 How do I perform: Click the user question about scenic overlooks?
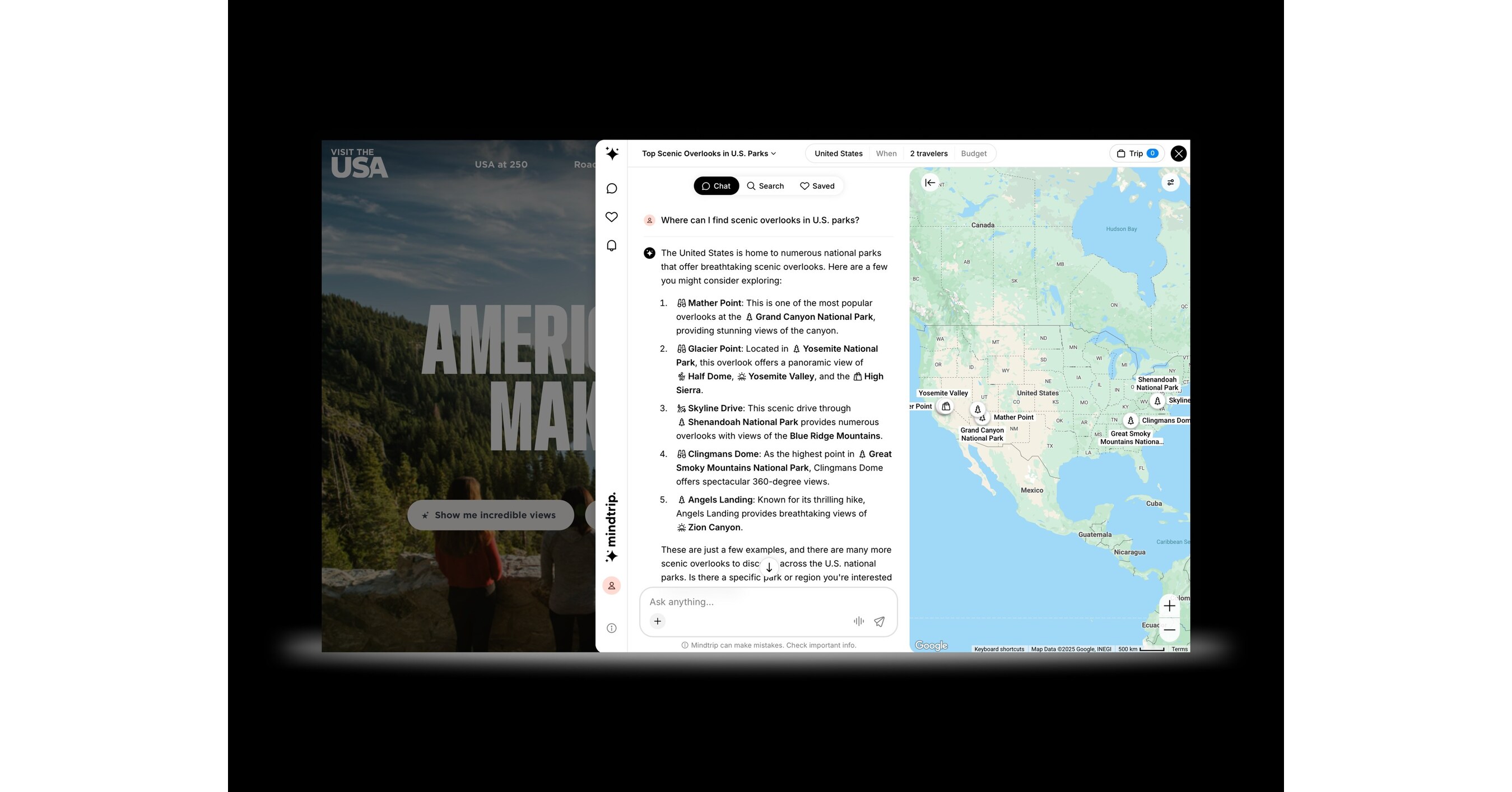760,221
